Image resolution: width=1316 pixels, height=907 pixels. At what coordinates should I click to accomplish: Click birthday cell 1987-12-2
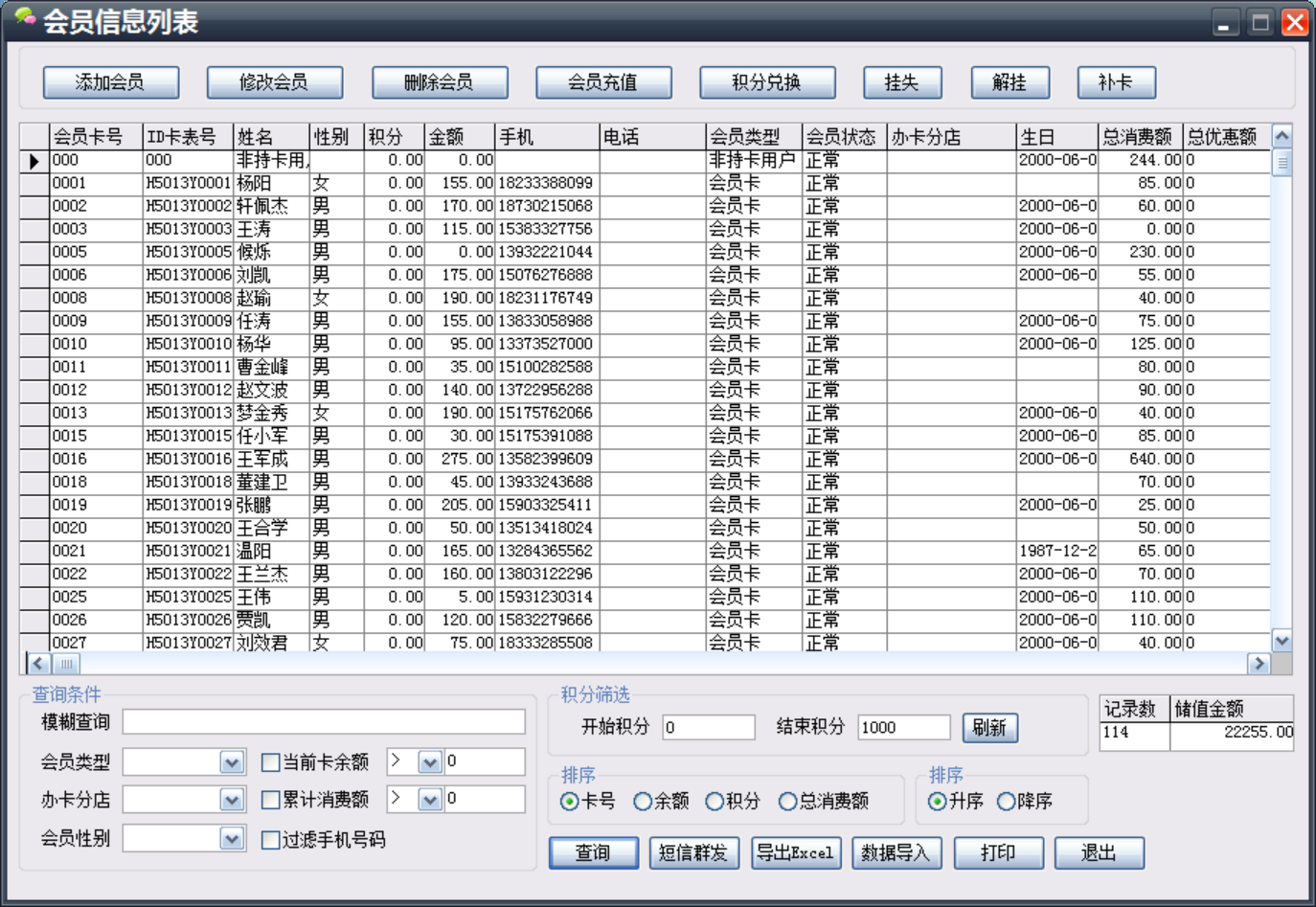click(1057, 551)
